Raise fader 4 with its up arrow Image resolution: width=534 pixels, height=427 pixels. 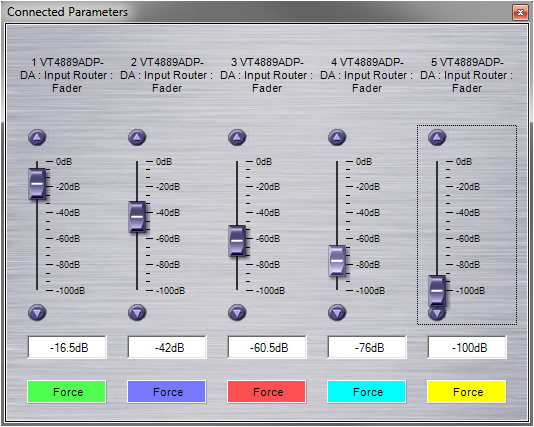pyautogui.click(x=337, y=138)
